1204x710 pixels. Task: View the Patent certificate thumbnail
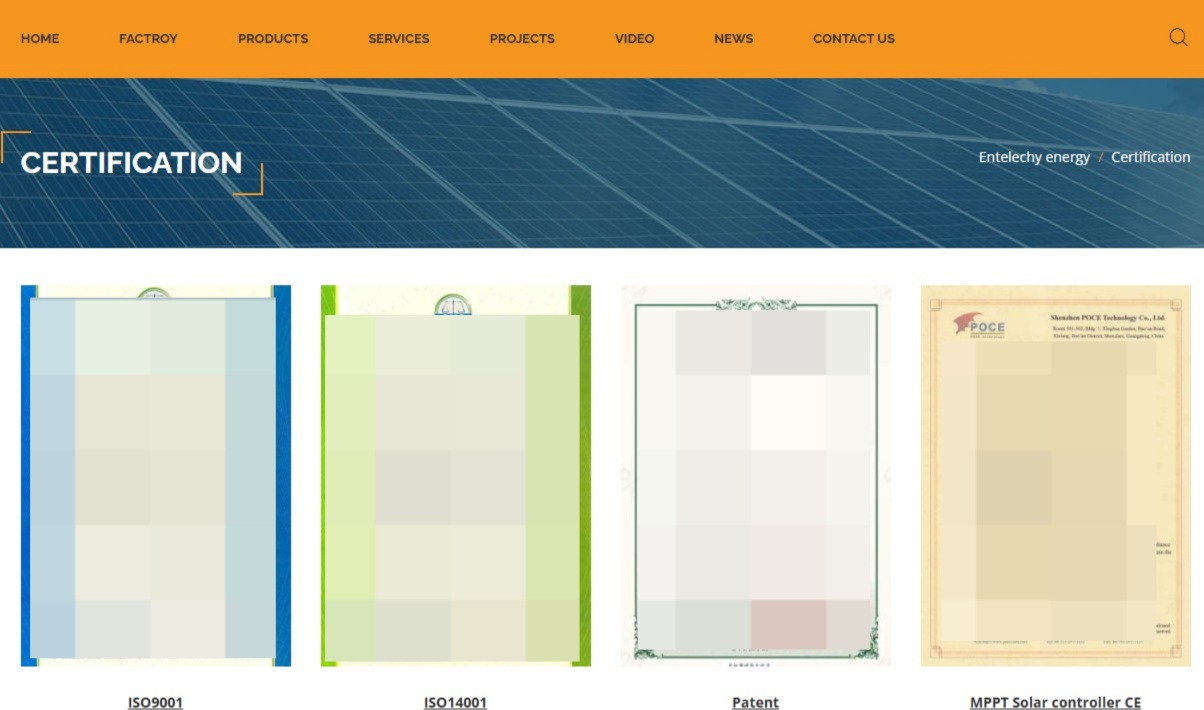[756, 476]
